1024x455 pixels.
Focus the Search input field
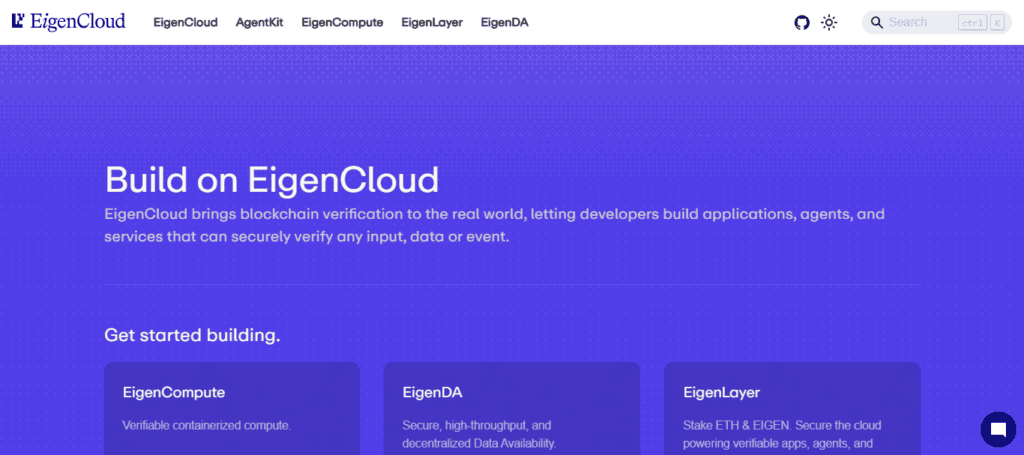point(936,22)
